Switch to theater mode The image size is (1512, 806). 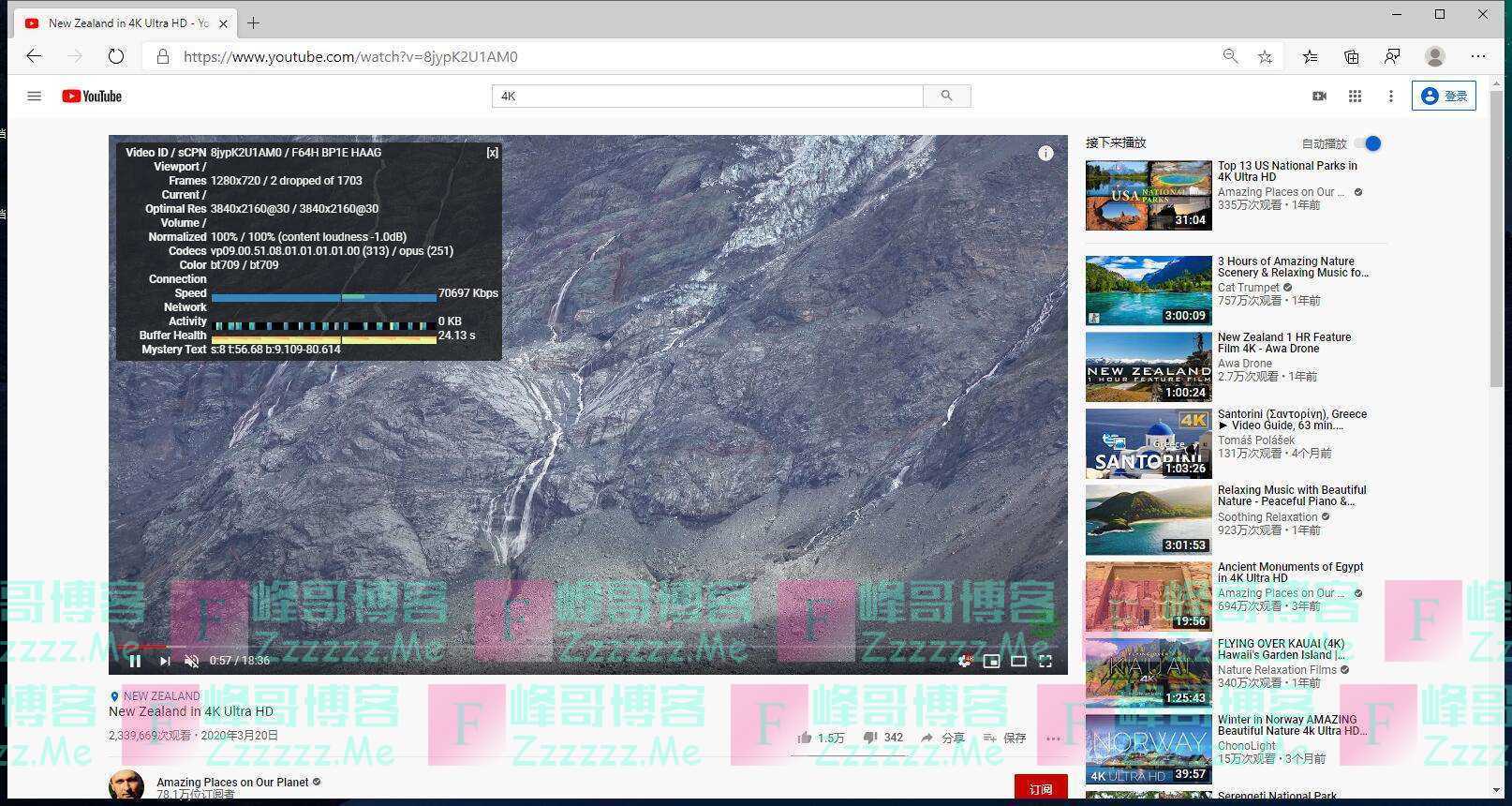(x=1018, y=661)
